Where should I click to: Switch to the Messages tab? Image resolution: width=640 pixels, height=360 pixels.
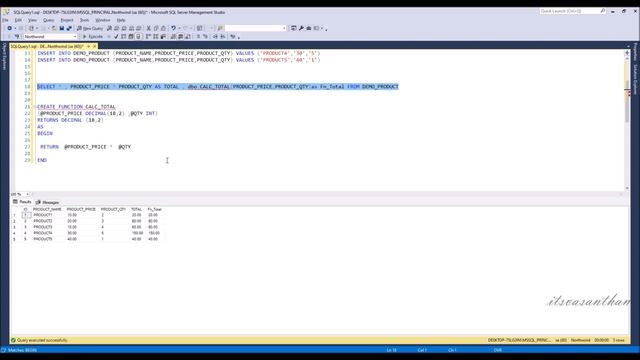(47, 202)
